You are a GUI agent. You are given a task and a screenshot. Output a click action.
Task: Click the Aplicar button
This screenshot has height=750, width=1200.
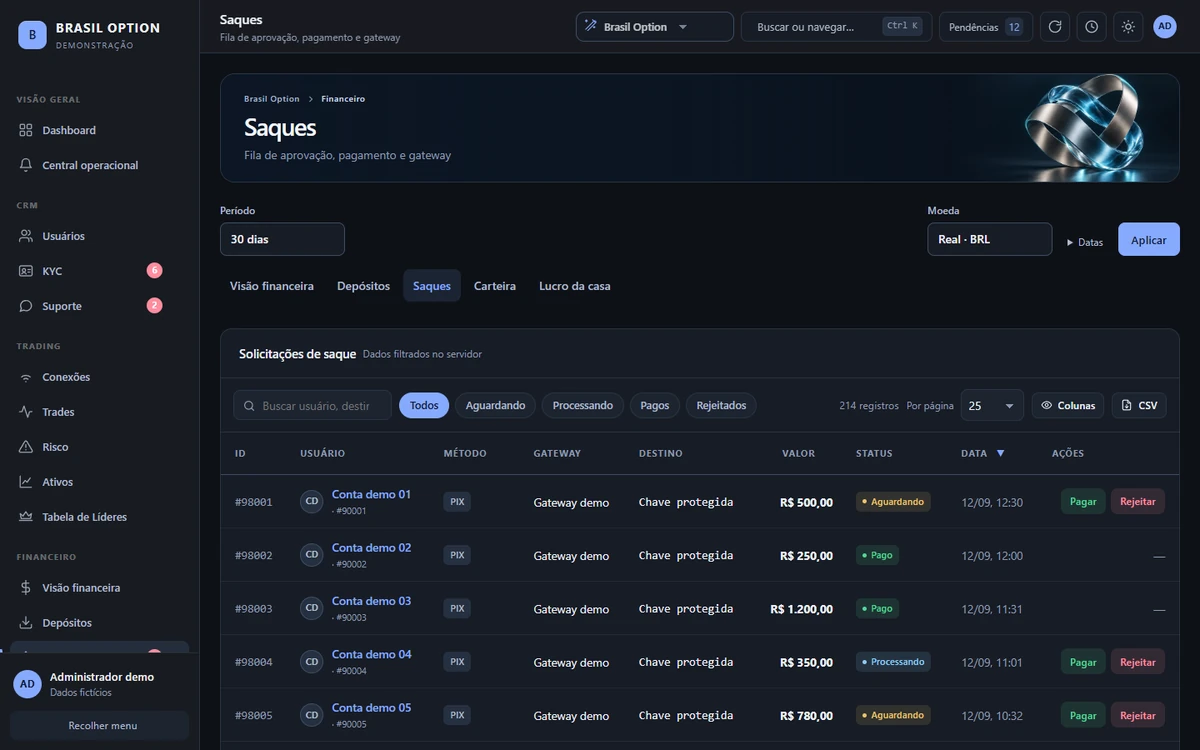click(x=1149, y=239)
